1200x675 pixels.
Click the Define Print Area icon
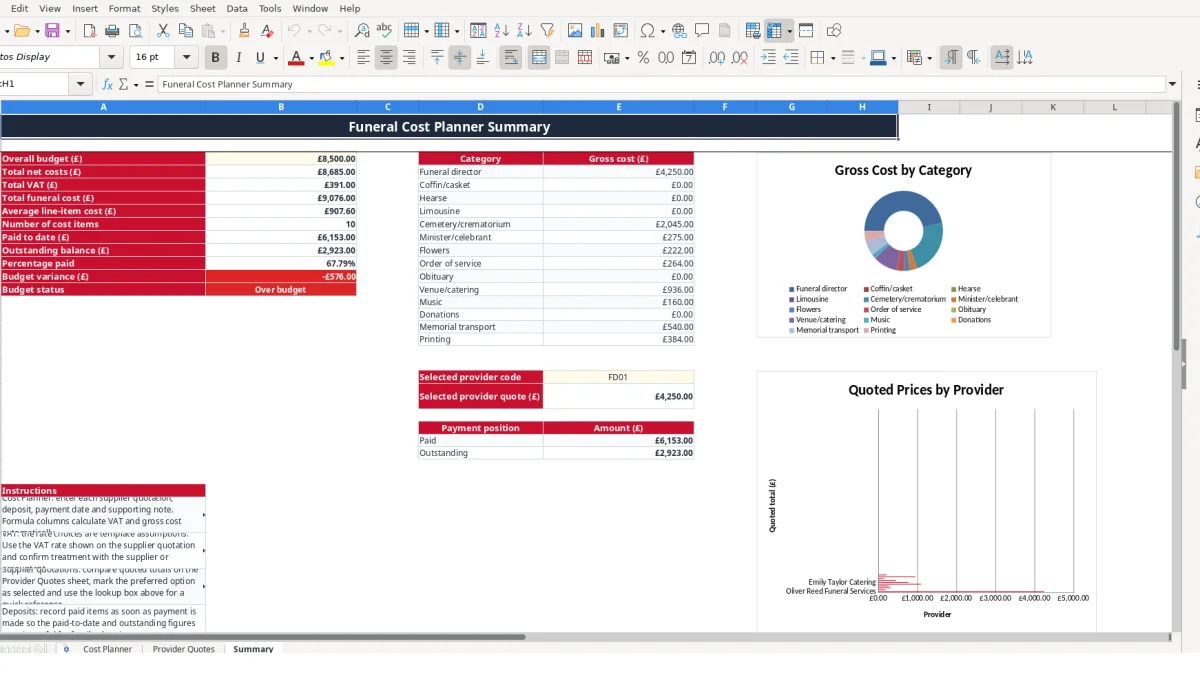click(753, 31)
